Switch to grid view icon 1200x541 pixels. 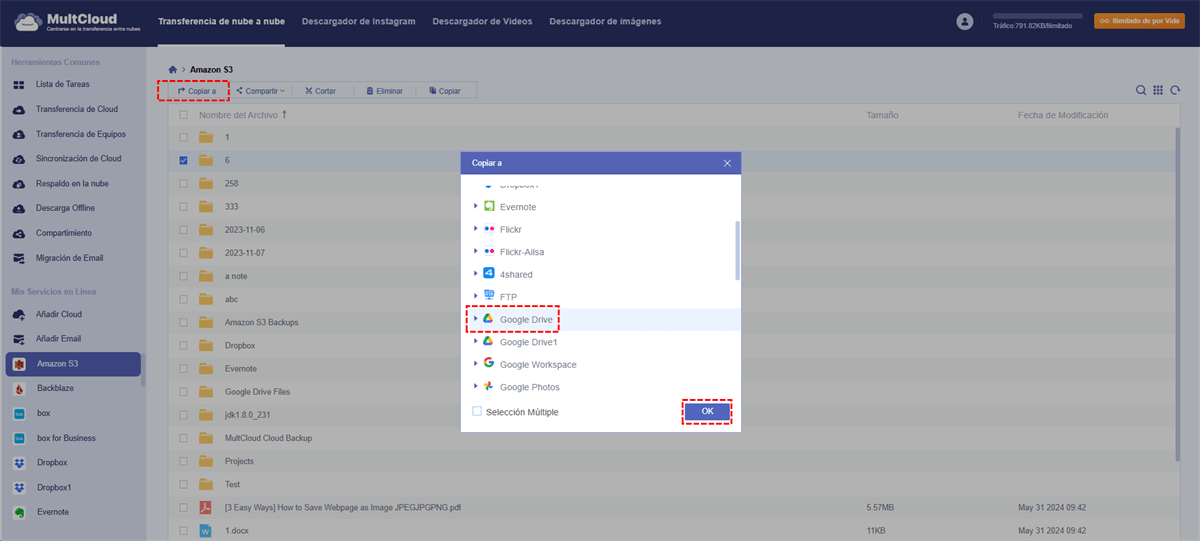pyautogui.click(x=1158, y=91)
